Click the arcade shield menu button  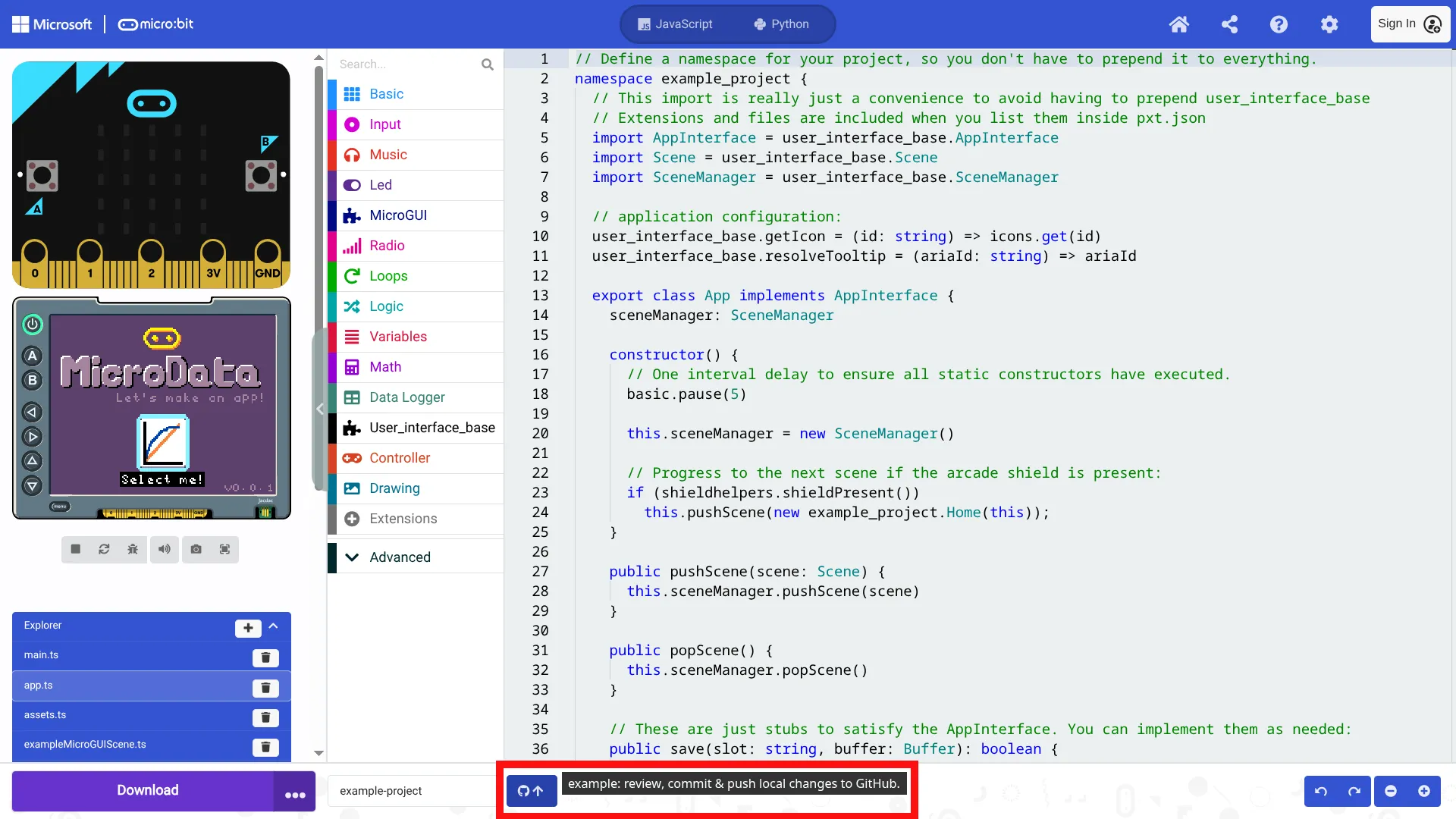(60, 506)
